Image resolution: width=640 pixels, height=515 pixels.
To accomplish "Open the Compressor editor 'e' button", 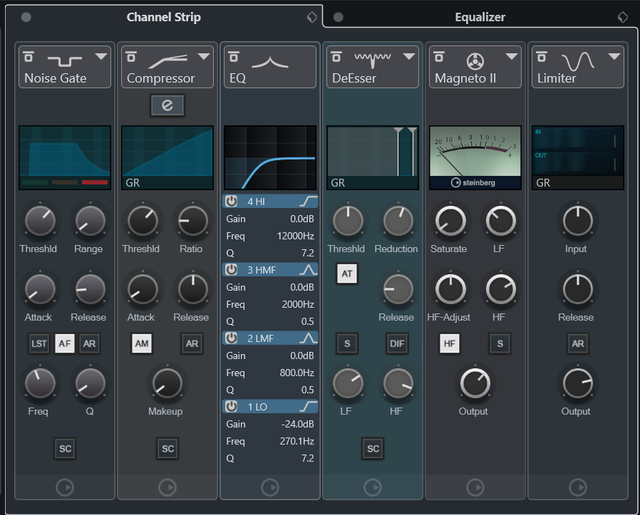I will click(167, 105).
